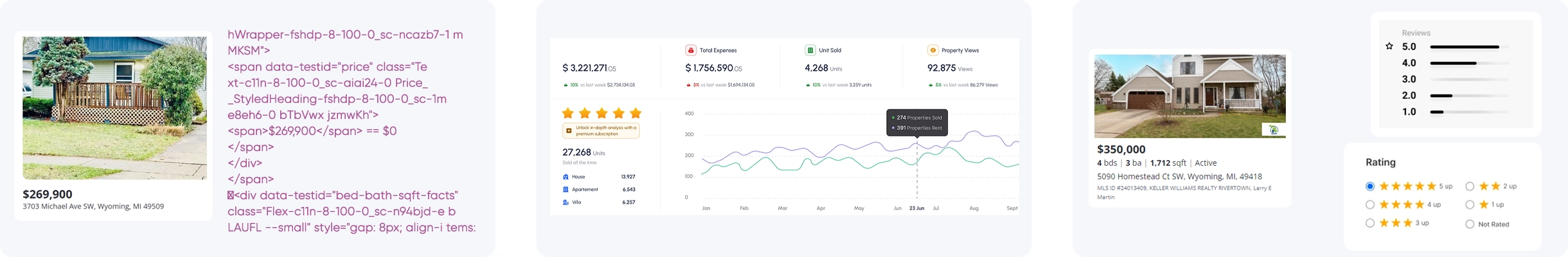Viewport: 1568px width, 257px height.
Task: Select the Not Rated option
Action: 1470,224
